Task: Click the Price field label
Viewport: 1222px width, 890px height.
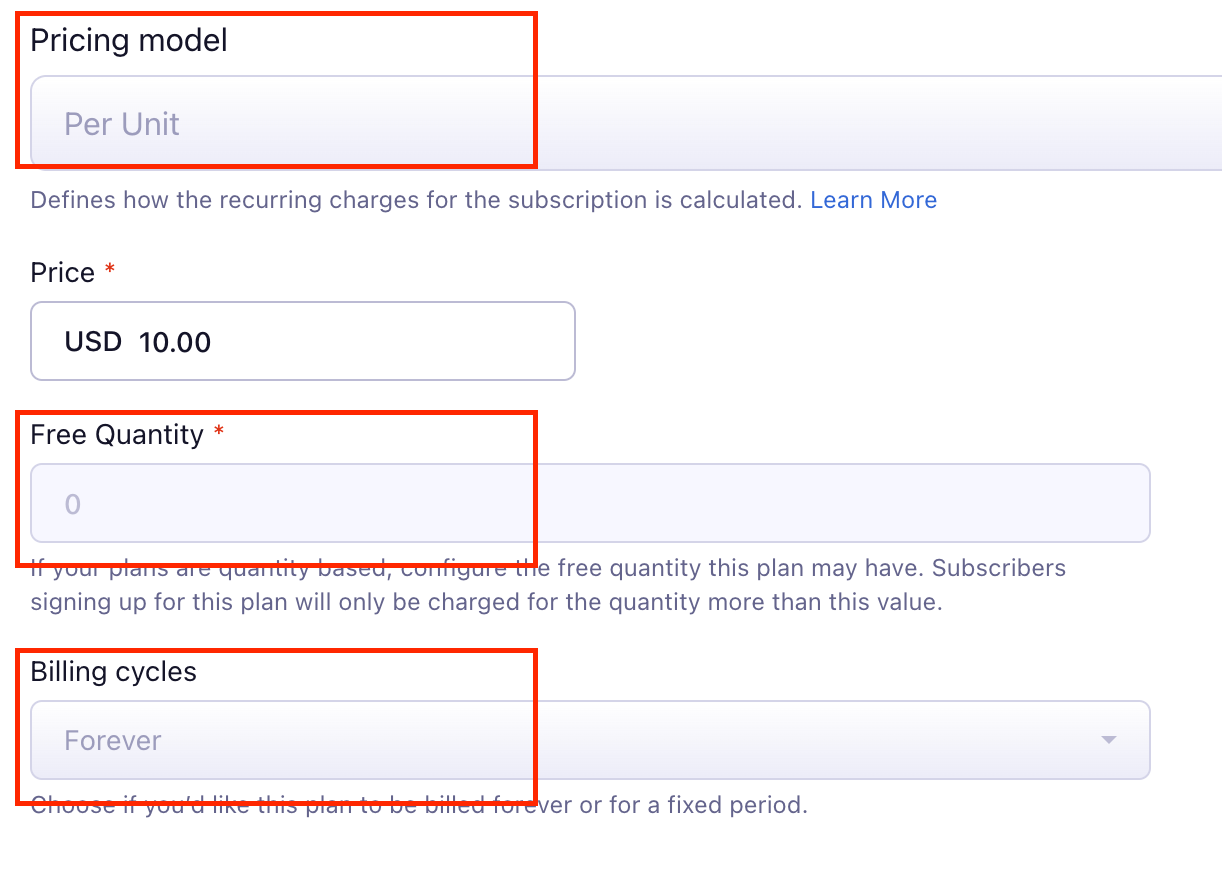Action: (62, 273)
